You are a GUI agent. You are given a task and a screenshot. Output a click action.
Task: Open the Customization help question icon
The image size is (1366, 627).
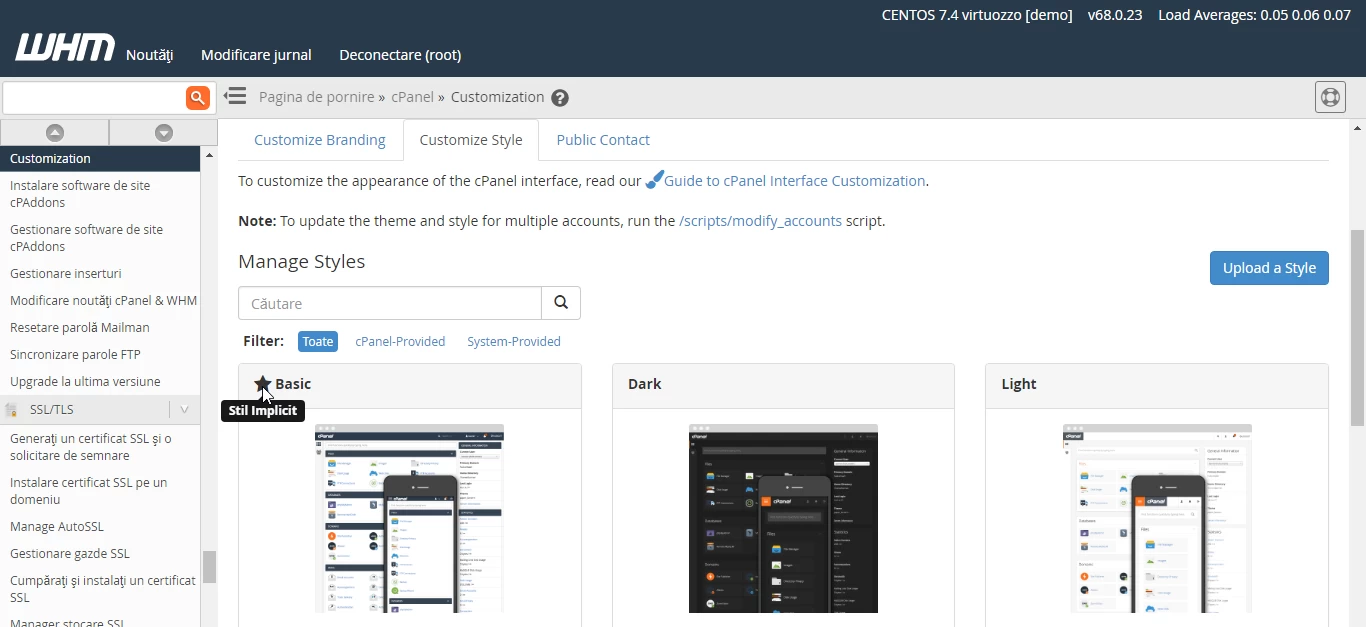(560, 98)
